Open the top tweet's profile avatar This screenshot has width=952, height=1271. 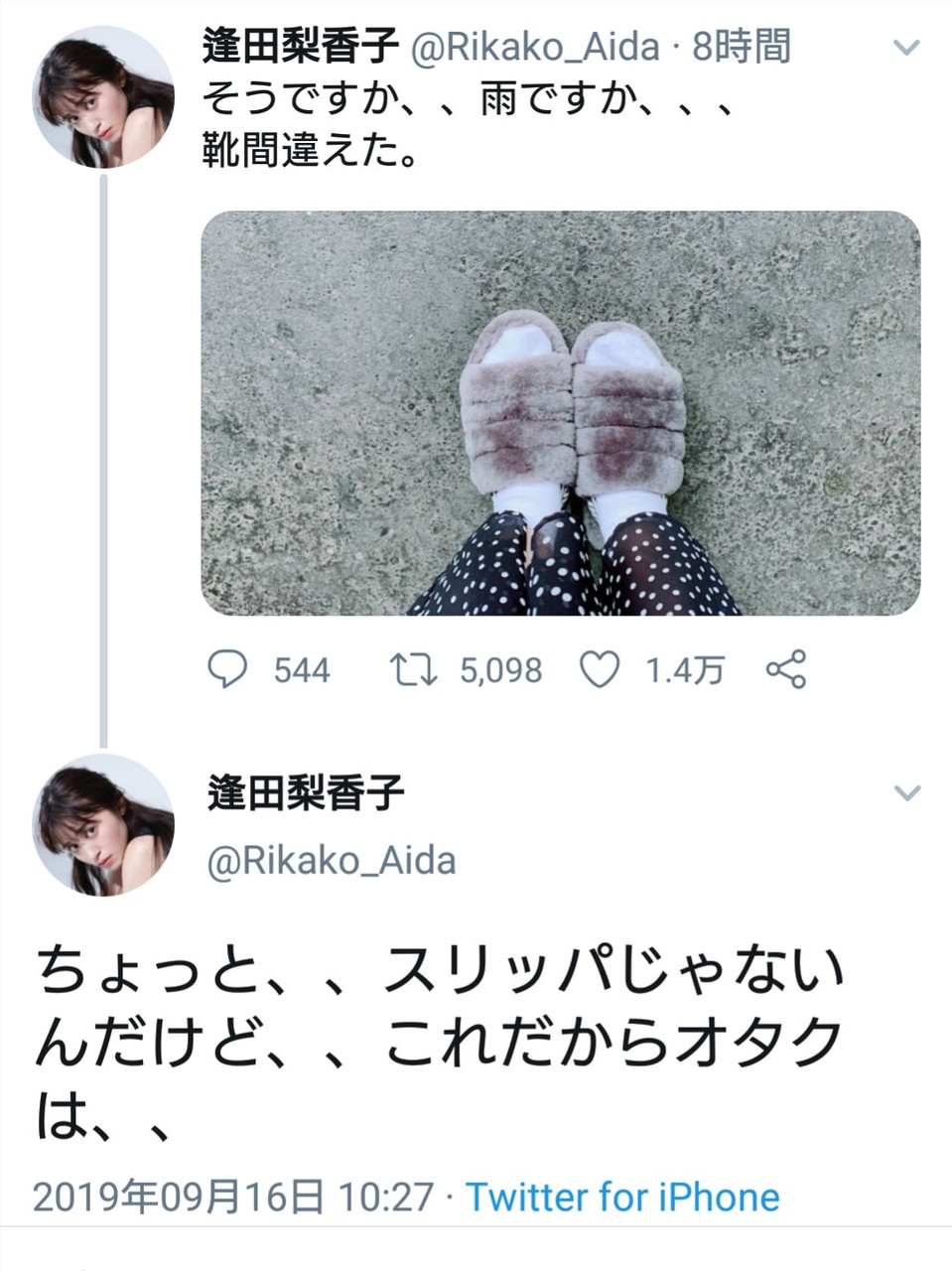(104, 97)
